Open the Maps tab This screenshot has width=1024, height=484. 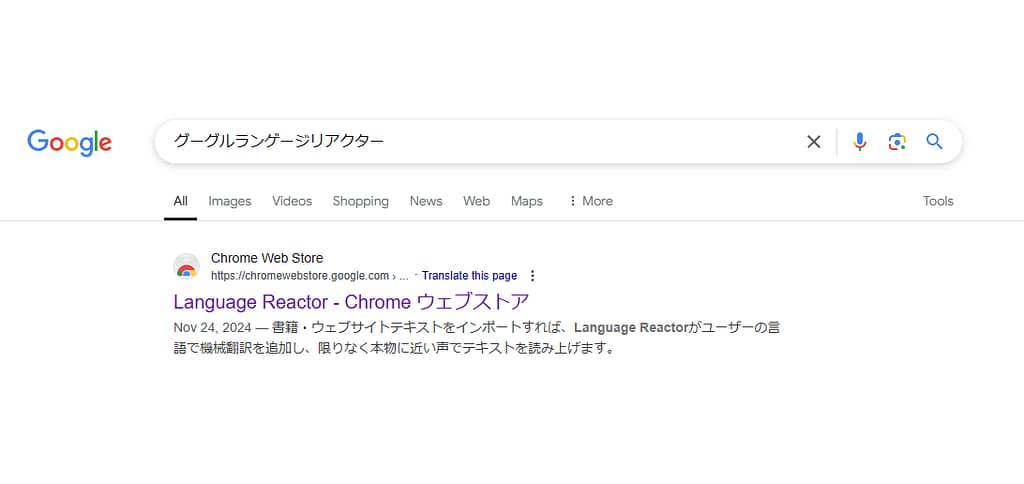pos(526,201)
